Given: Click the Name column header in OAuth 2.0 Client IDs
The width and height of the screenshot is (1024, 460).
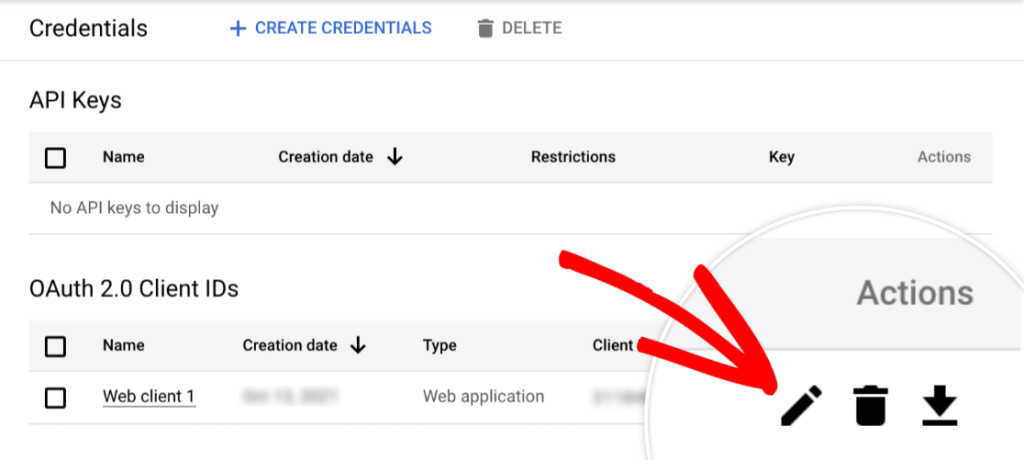Looking at the screenshot, I should click(x=123, y=346).
